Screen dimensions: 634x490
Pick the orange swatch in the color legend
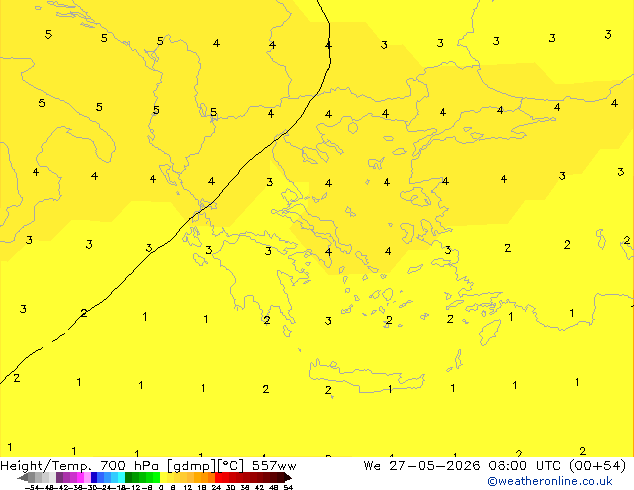point(205,477)
